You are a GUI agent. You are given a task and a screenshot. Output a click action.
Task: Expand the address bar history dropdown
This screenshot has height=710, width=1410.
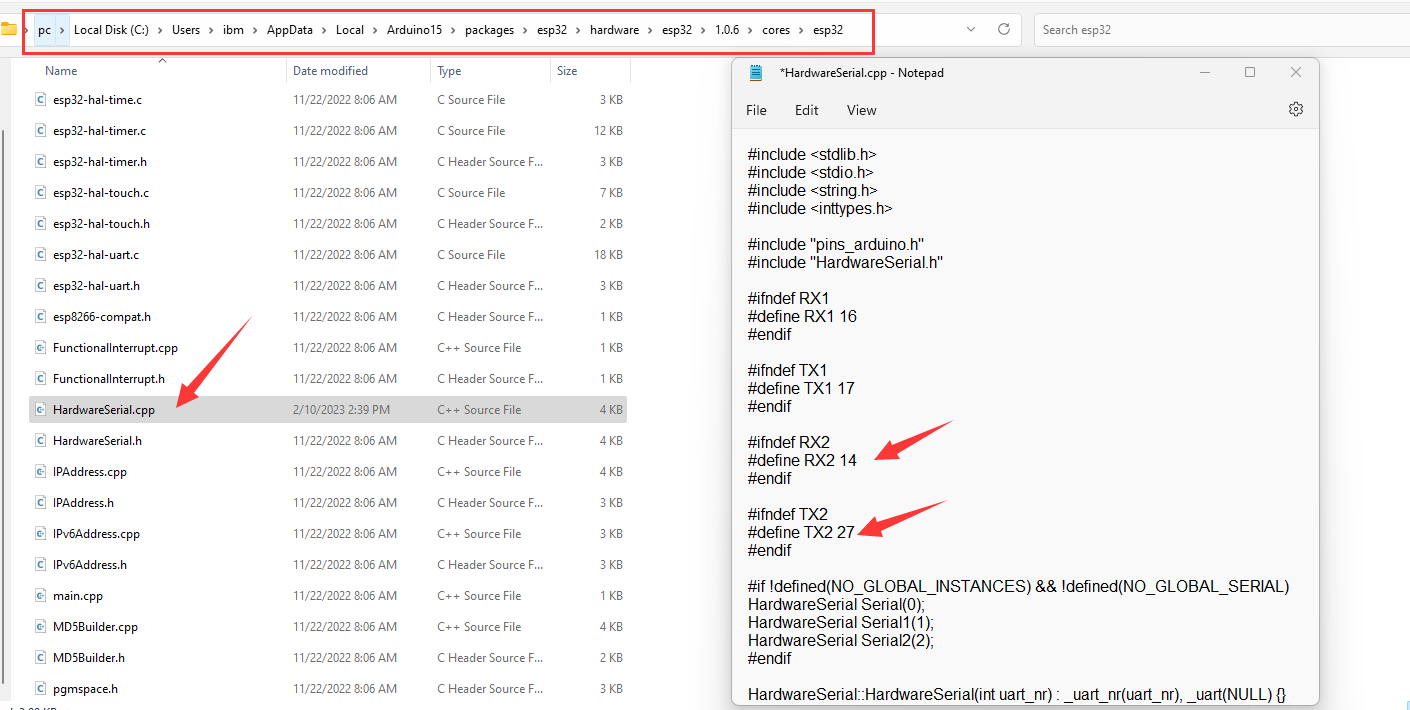tap(971, 30)
